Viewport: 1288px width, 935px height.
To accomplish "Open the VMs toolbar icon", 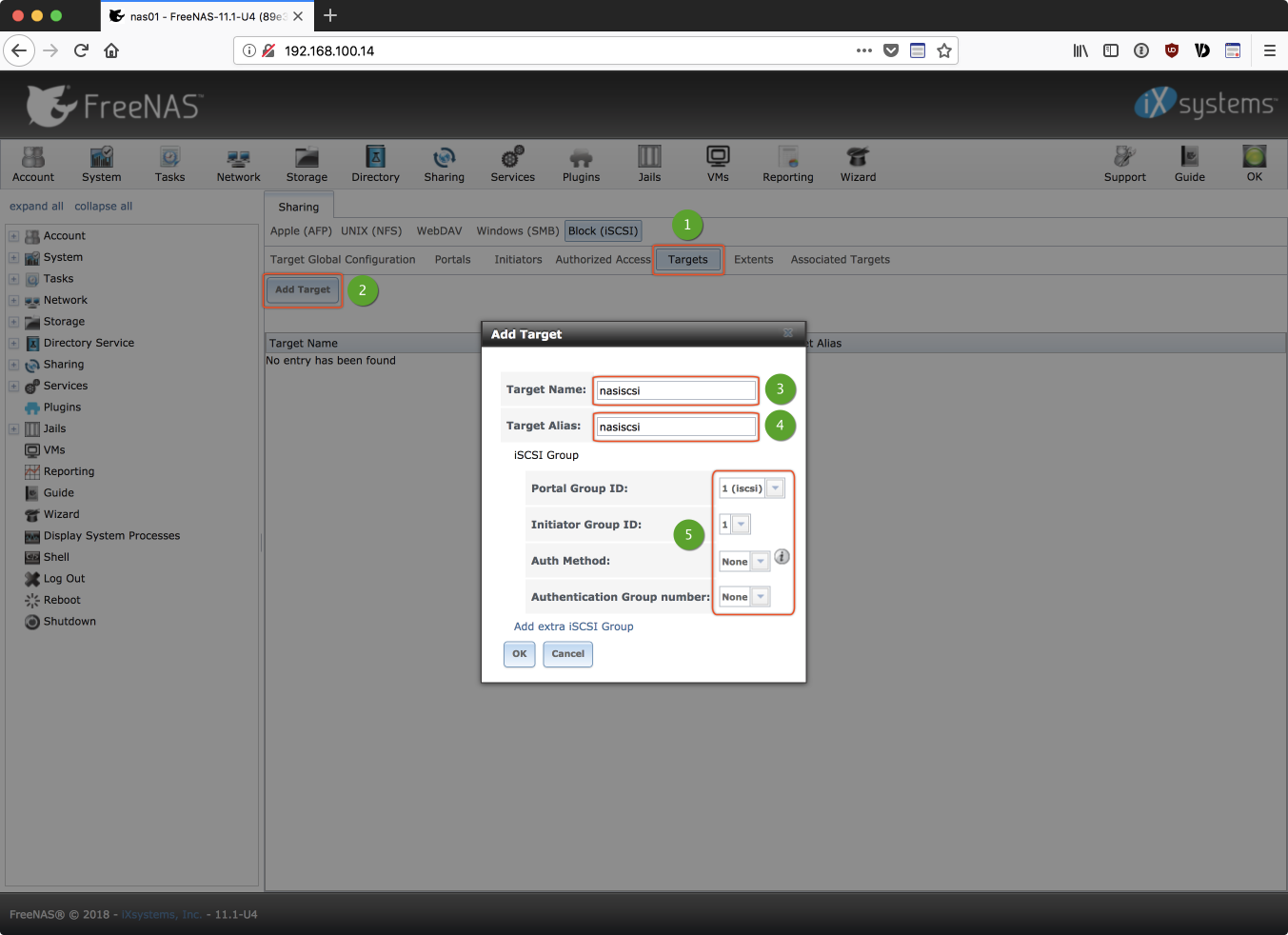I will 718,163.
